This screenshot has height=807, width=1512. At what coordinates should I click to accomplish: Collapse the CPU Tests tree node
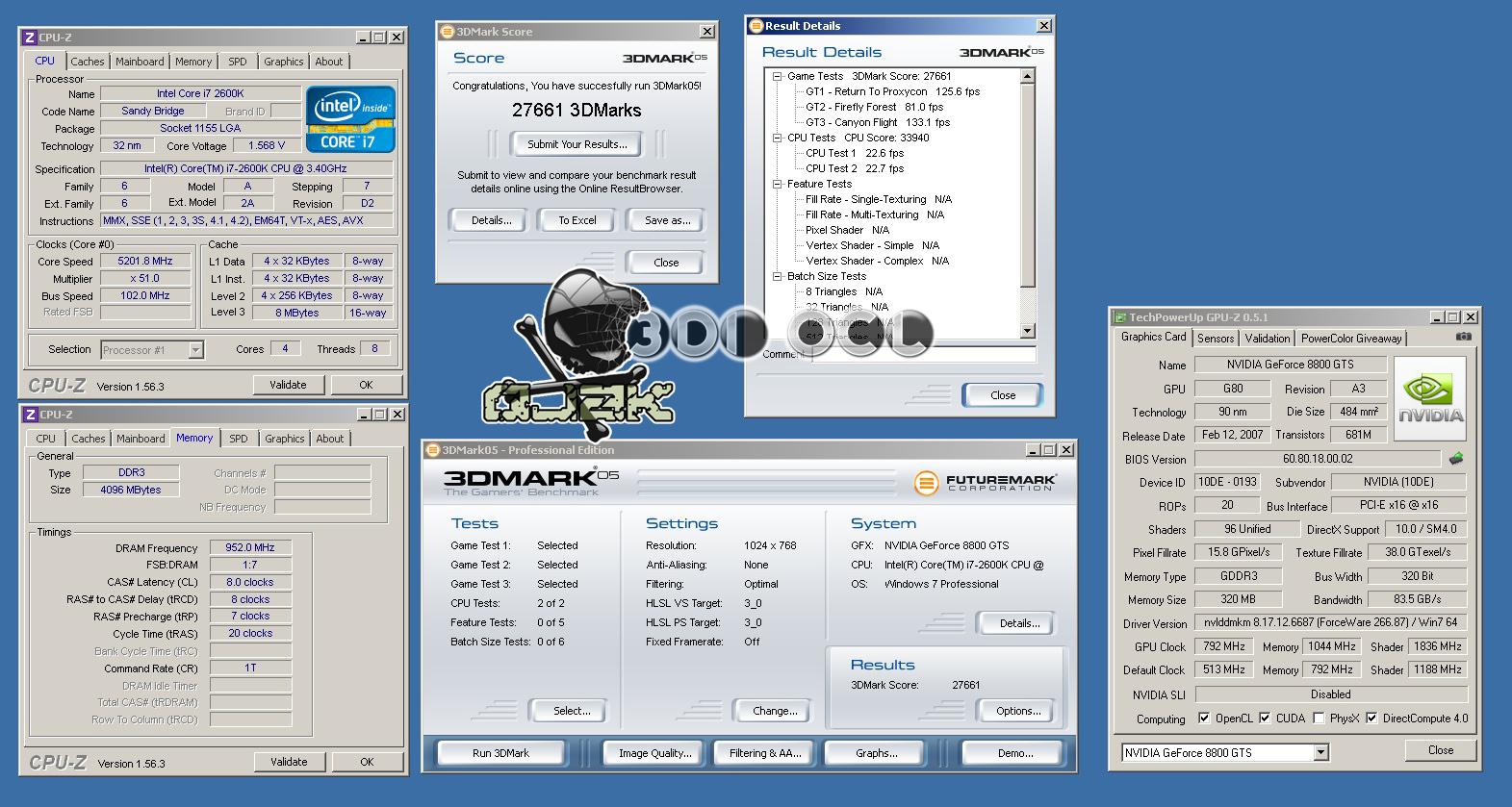pyautogui.click(x=778, y=138)
